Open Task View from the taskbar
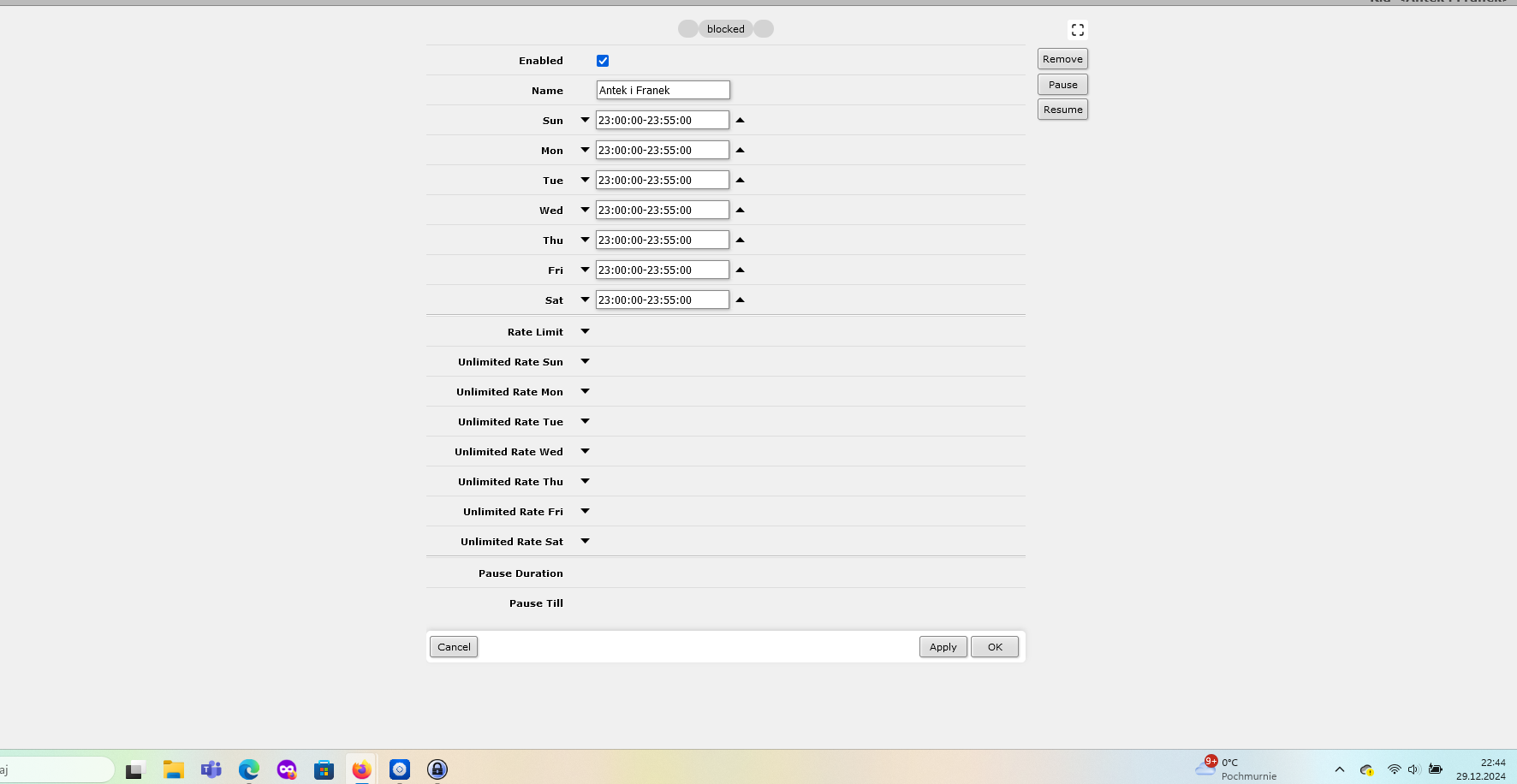 (x=134, y=769)
